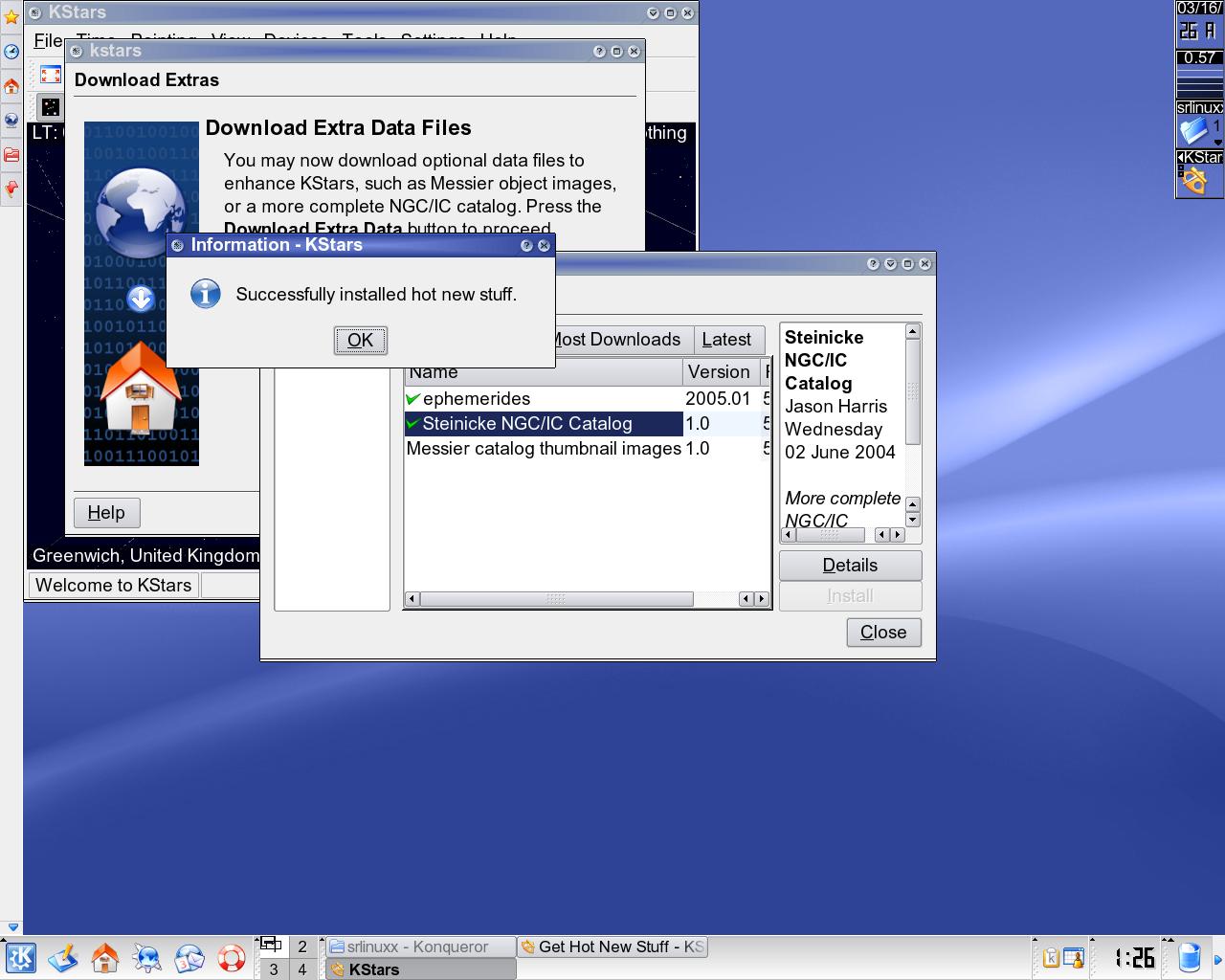
Task: Open the red pushpin sidebar icon
Action: 11,189
